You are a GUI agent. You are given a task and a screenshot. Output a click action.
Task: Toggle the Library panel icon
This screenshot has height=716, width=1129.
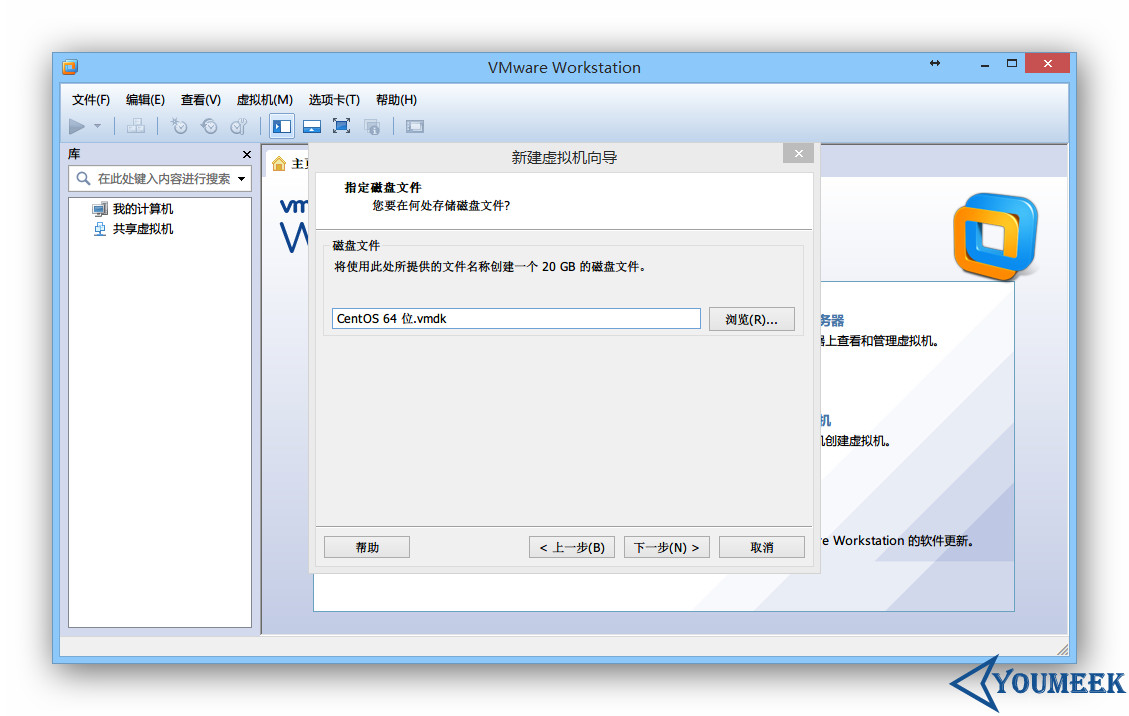coord(281,125)
